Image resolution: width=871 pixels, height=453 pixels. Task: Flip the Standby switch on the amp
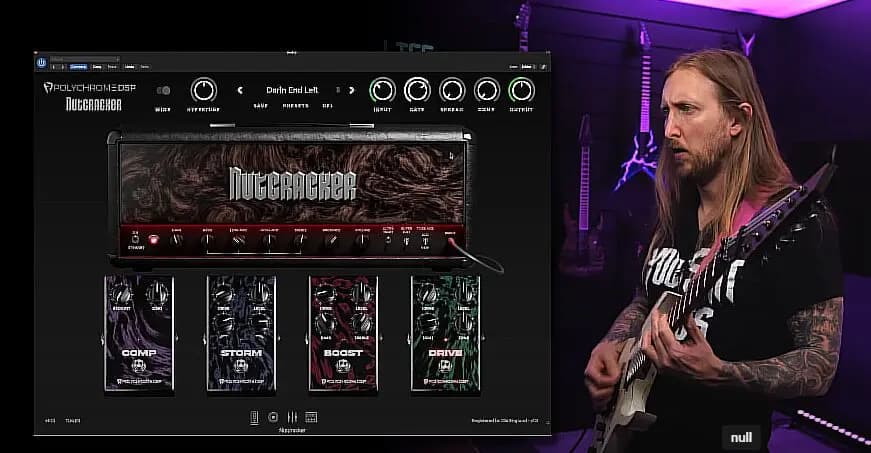point(136,239)
